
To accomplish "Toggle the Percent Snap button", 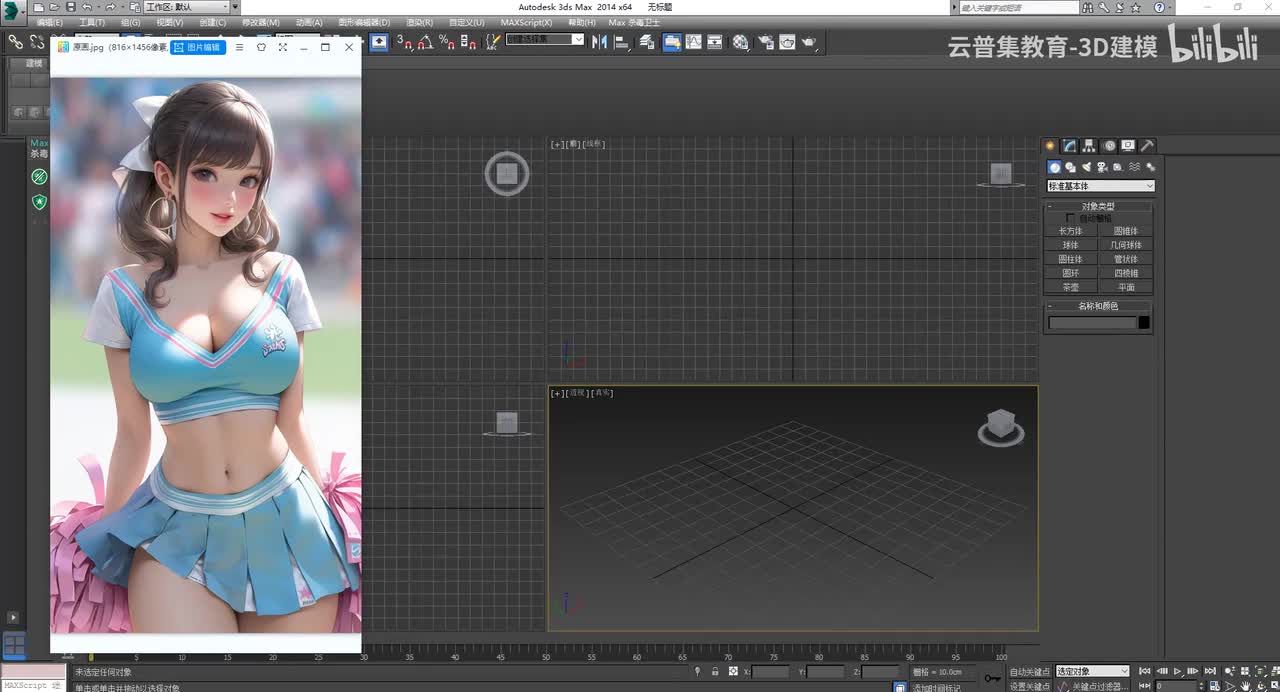I will pyautogui.click(x=446, y=42).
